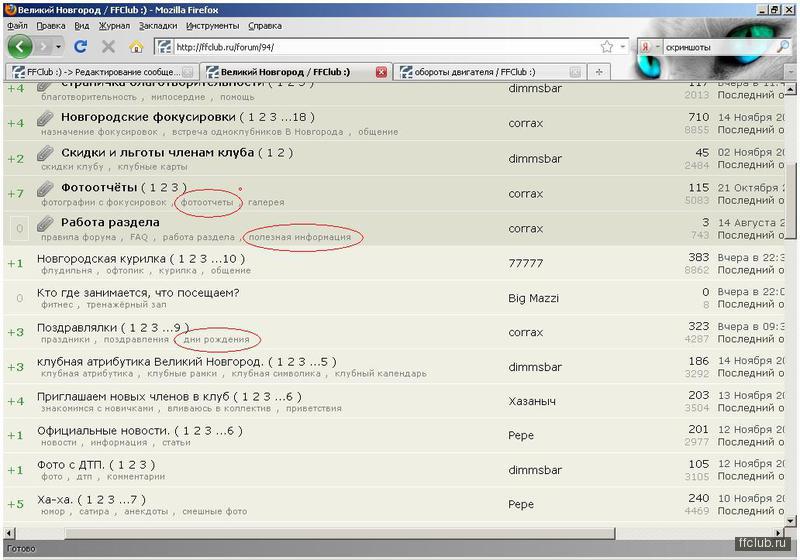Click the horizontal scrollbar left arrow

(9, 533)
